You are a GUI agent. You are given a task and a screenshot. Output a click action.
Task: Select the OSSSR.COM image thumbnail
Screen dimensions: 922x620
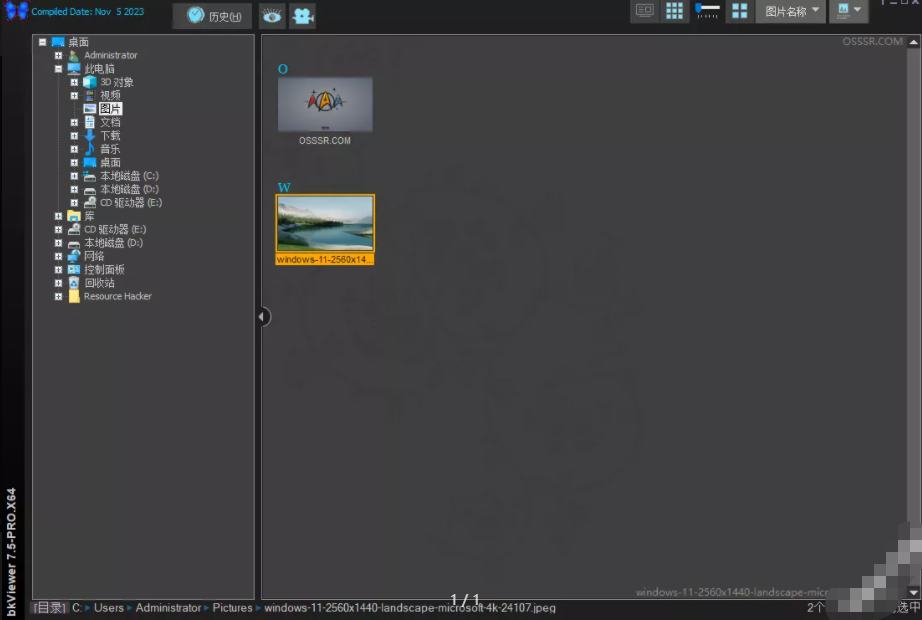(325, 105)
